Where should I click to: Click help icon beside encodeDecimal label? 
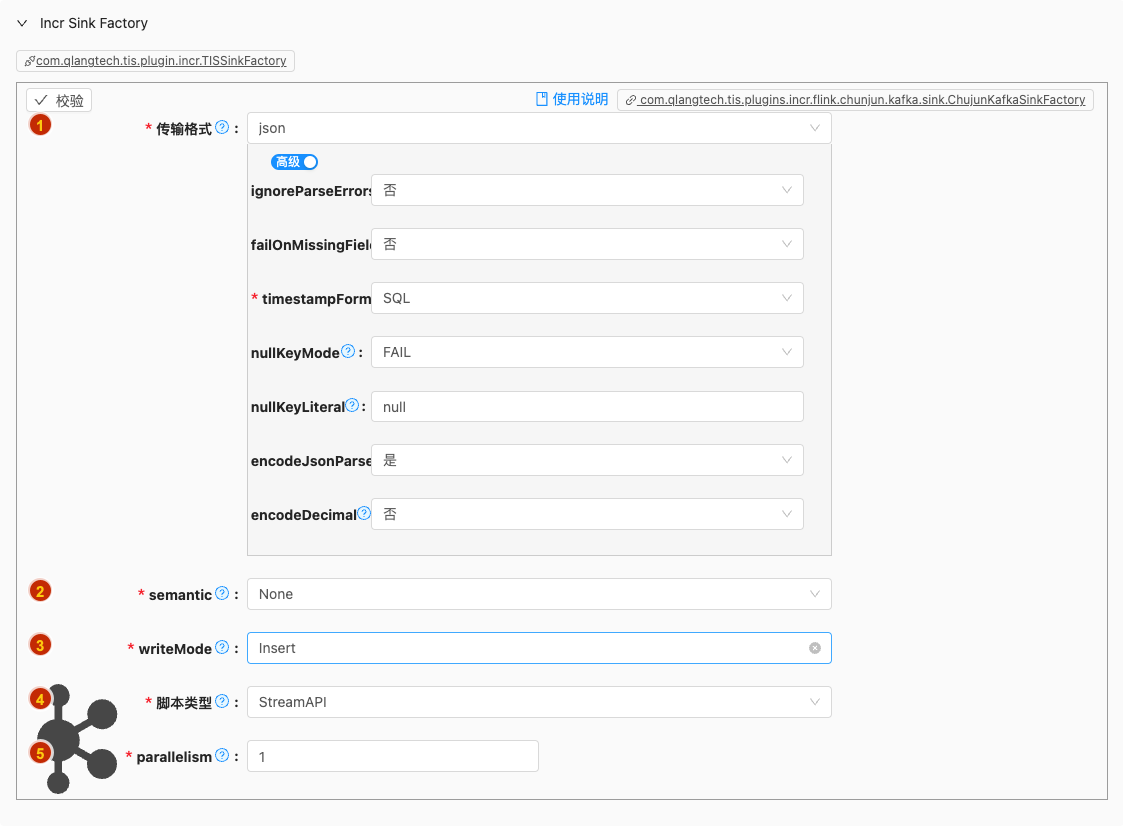pyautogui.click(x=364, y=514)
